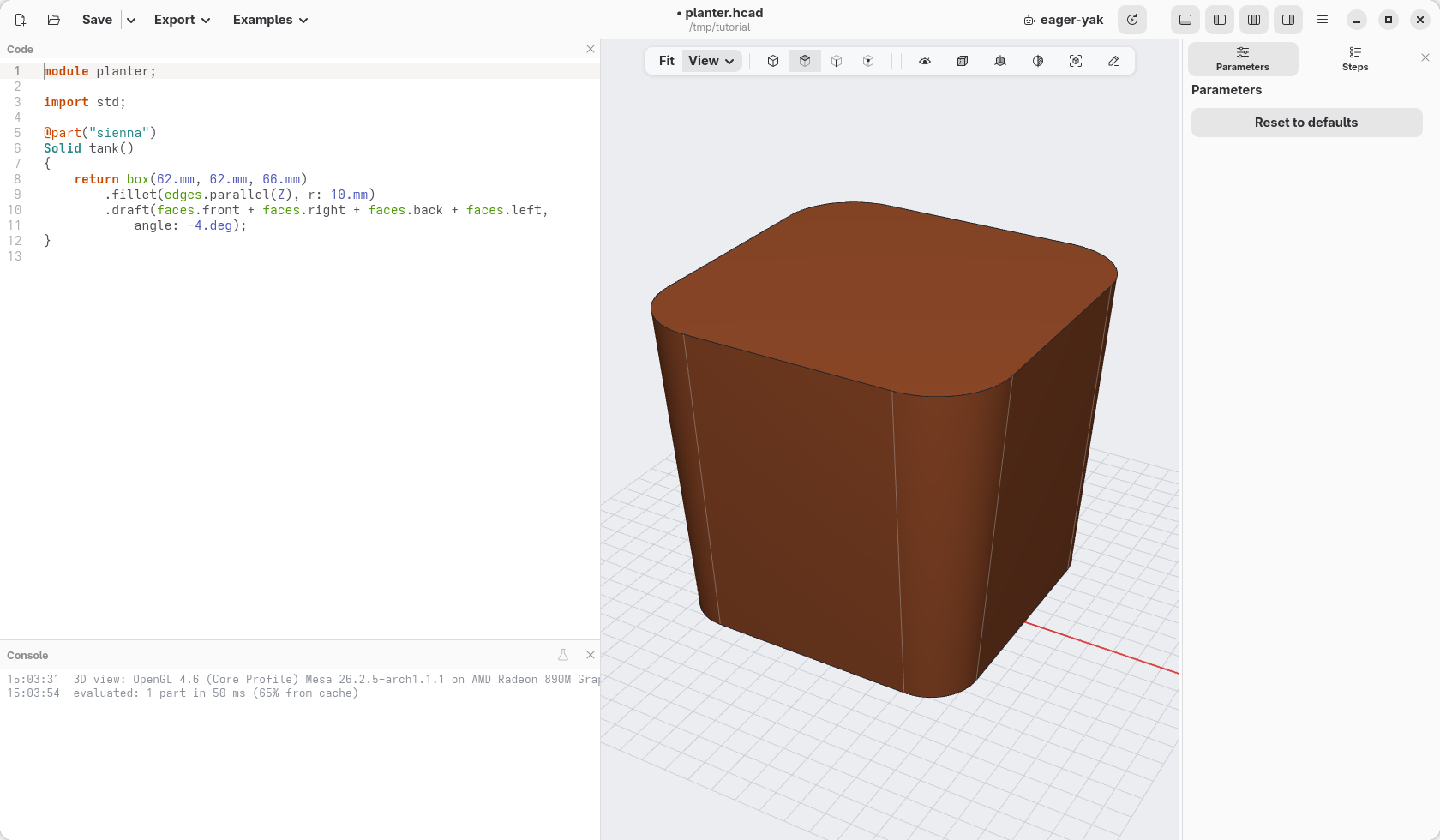Select the cube with center dot view icon

point(868,61)
